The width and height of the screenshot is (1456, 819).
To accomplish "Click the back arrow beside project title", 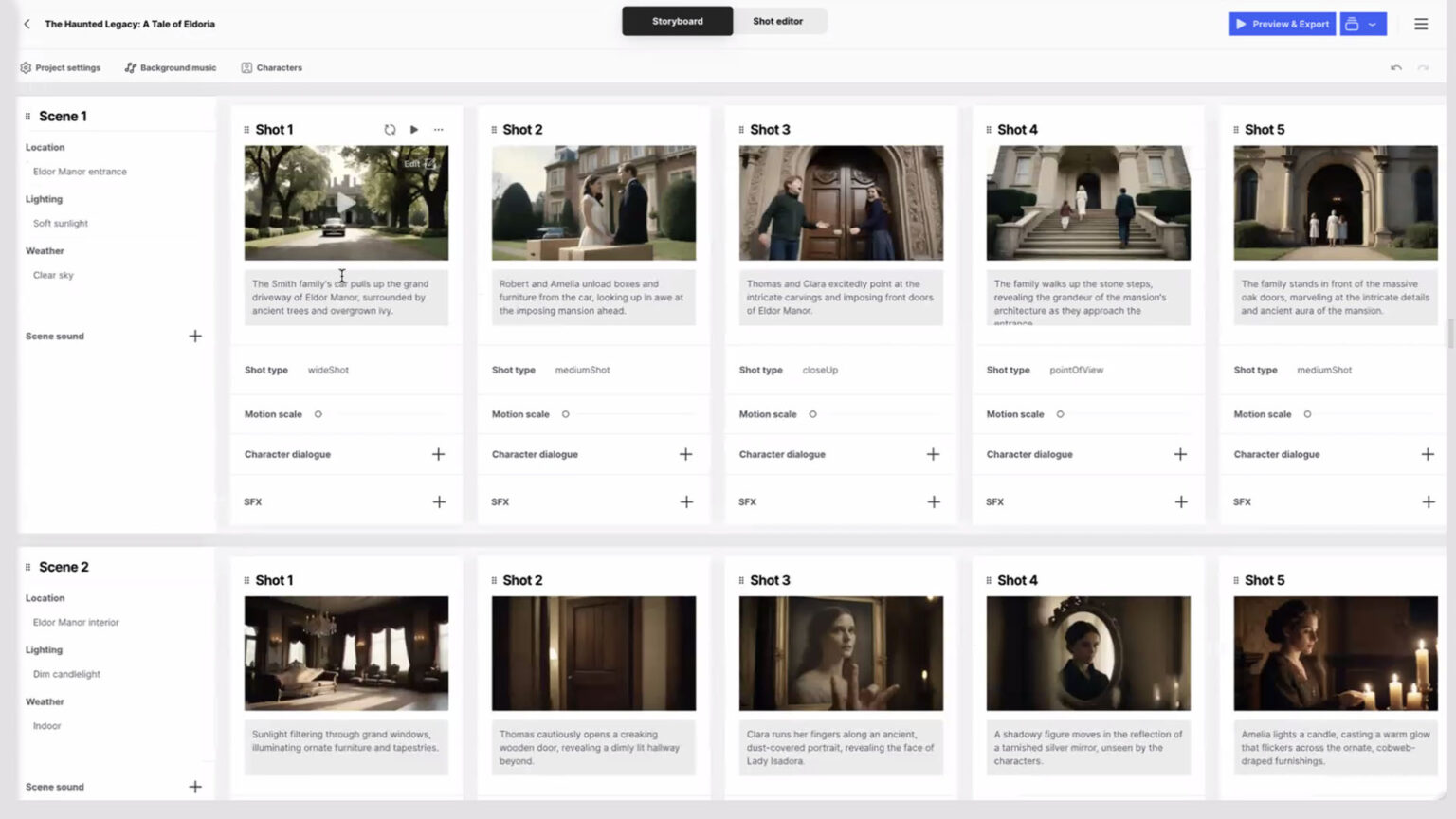I will click(x=27, y=24).
